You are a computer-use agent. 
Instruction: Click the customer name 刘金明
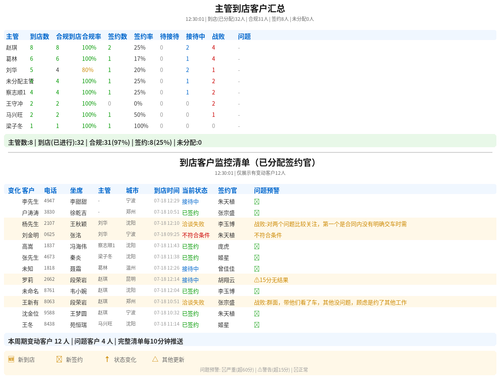[30, 235]
